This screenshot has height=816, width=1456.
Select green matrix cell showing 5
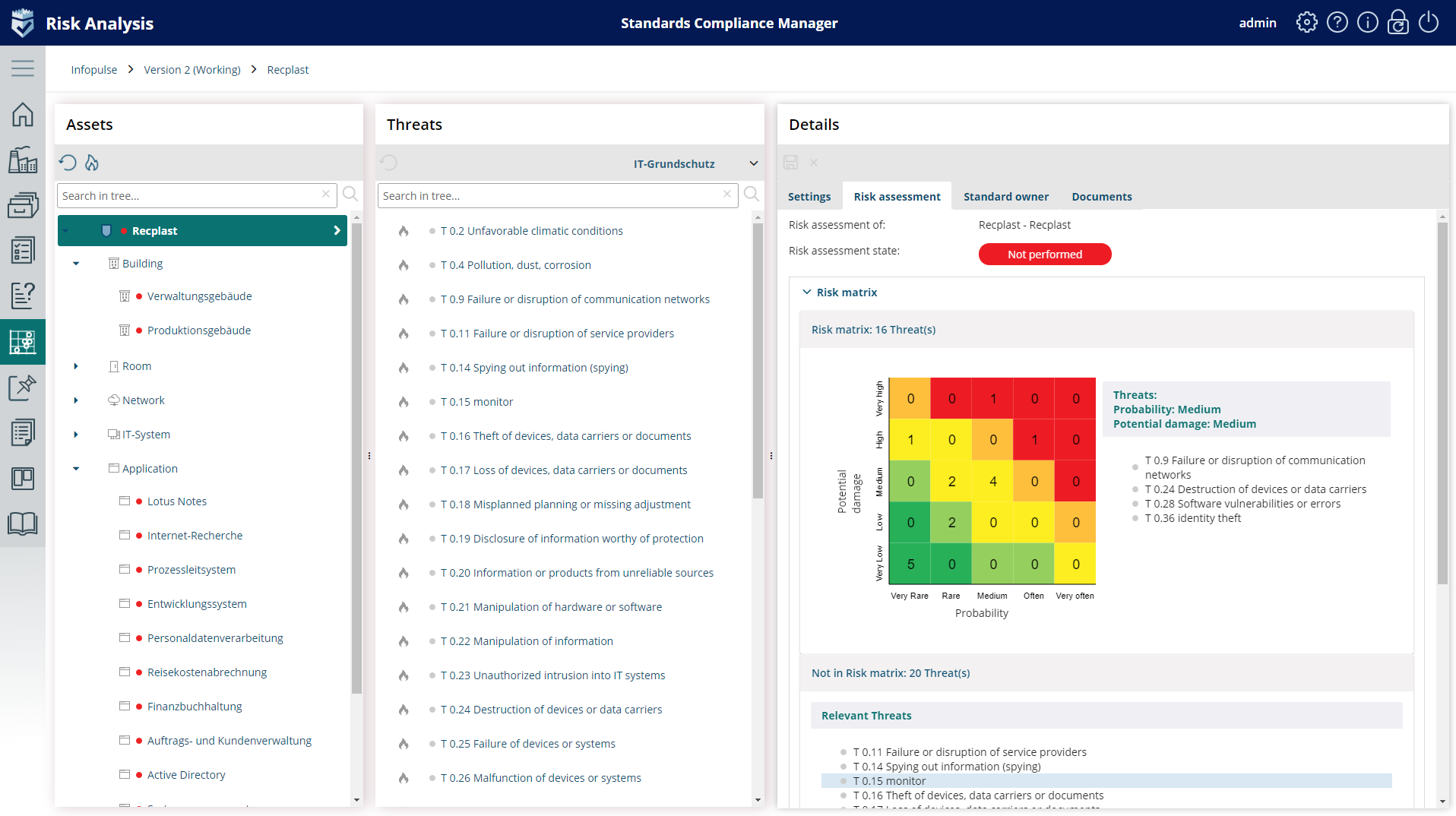(x=910, y=564)
